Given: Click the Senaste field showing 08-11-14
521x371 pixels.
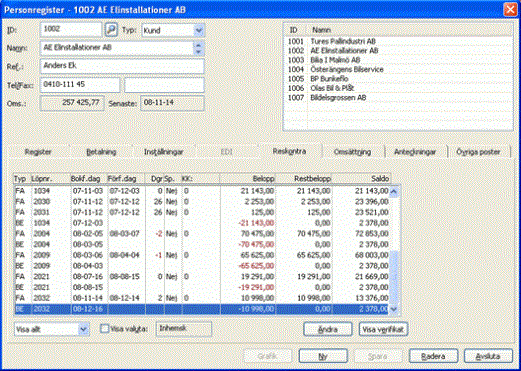Looking at the screenshot, I should [172, 103].
